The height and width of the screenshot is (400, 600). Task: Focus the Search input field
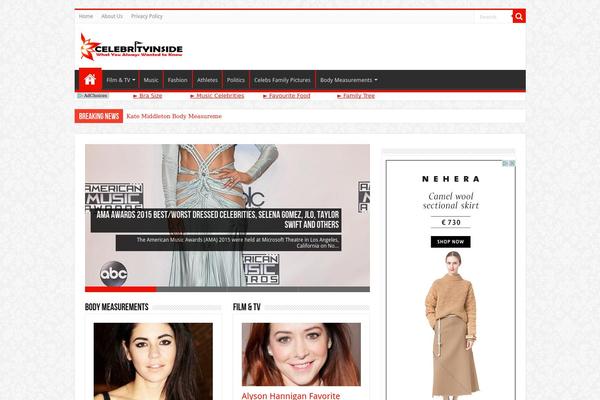[493, 17]
